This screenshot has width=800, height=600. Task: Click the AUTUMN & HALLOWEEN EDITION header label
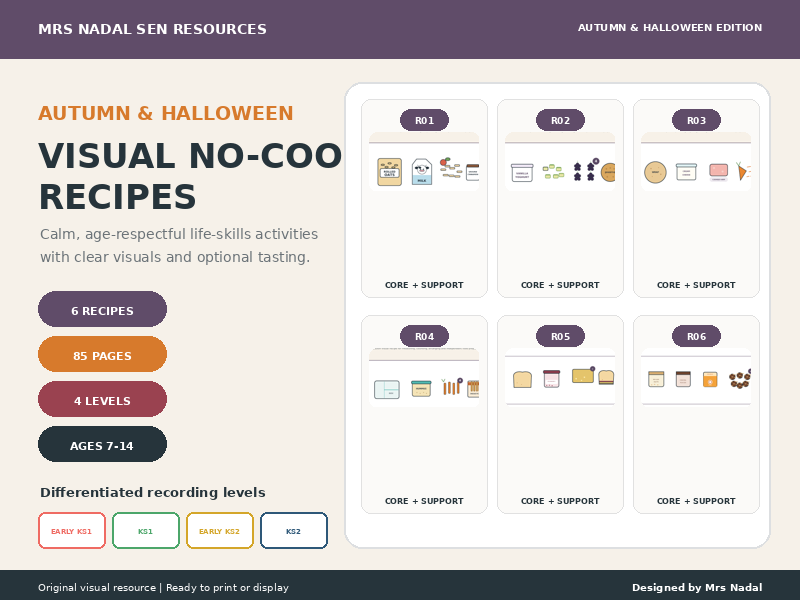coord(670,28)
